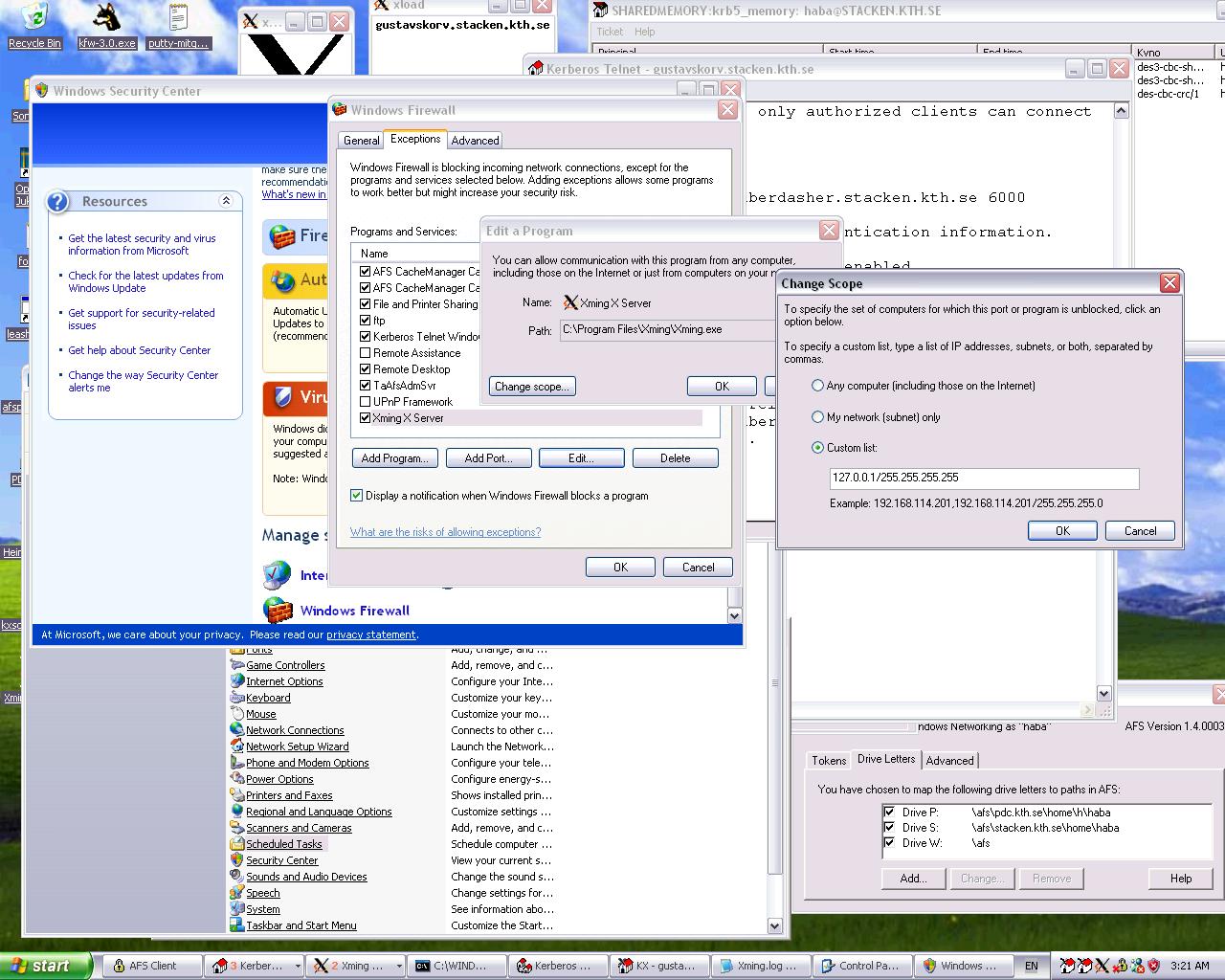This screenshot has width=1225, height=980.
Task: Open the Xming taskbar group dropdown arrow
Action: click(x=398, y=967)
